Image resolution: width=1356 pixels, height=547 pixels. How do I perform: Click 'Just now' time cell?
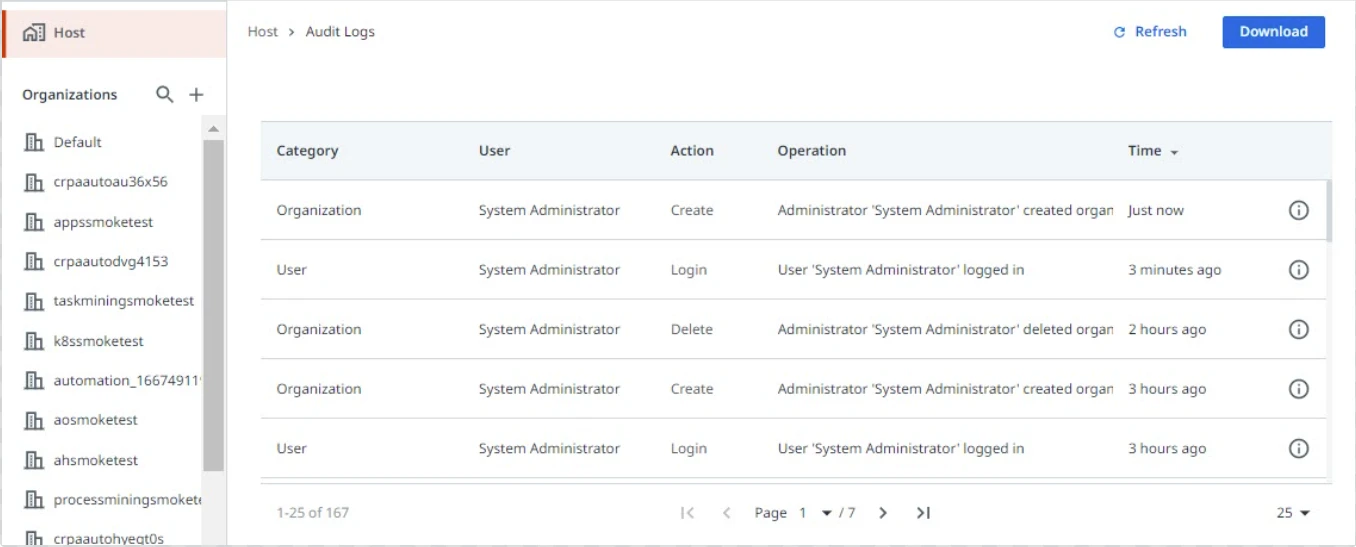[x=1156, y=210]
